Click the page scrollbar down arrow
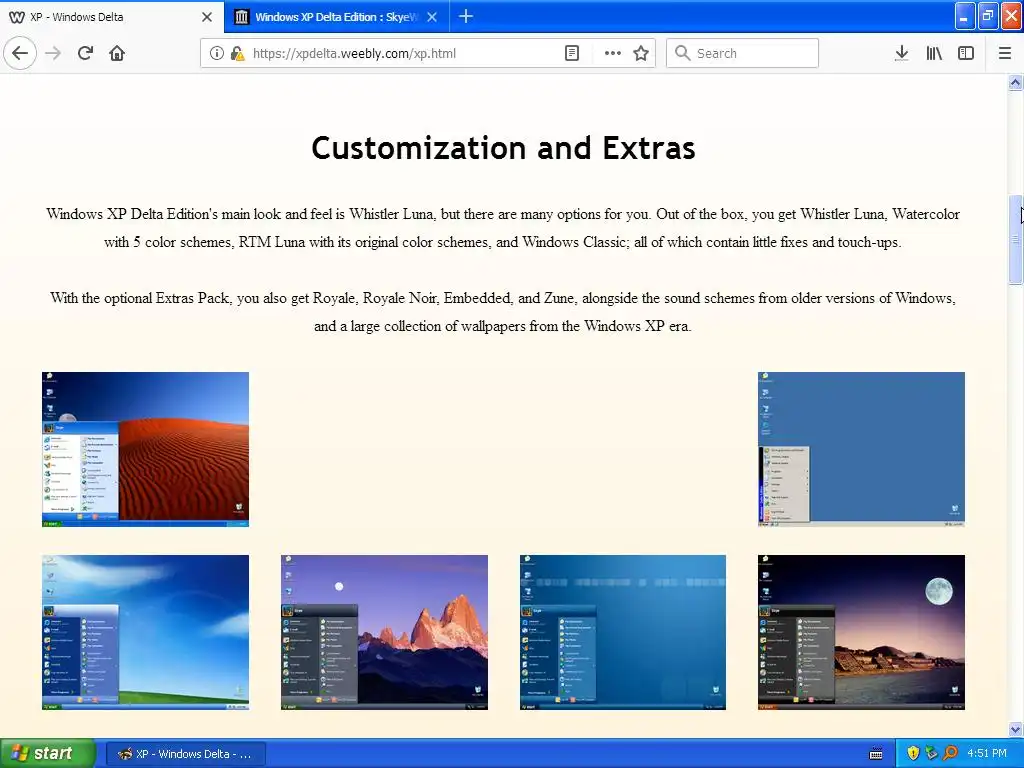 pyautogui.click(x=1015, y=729)
